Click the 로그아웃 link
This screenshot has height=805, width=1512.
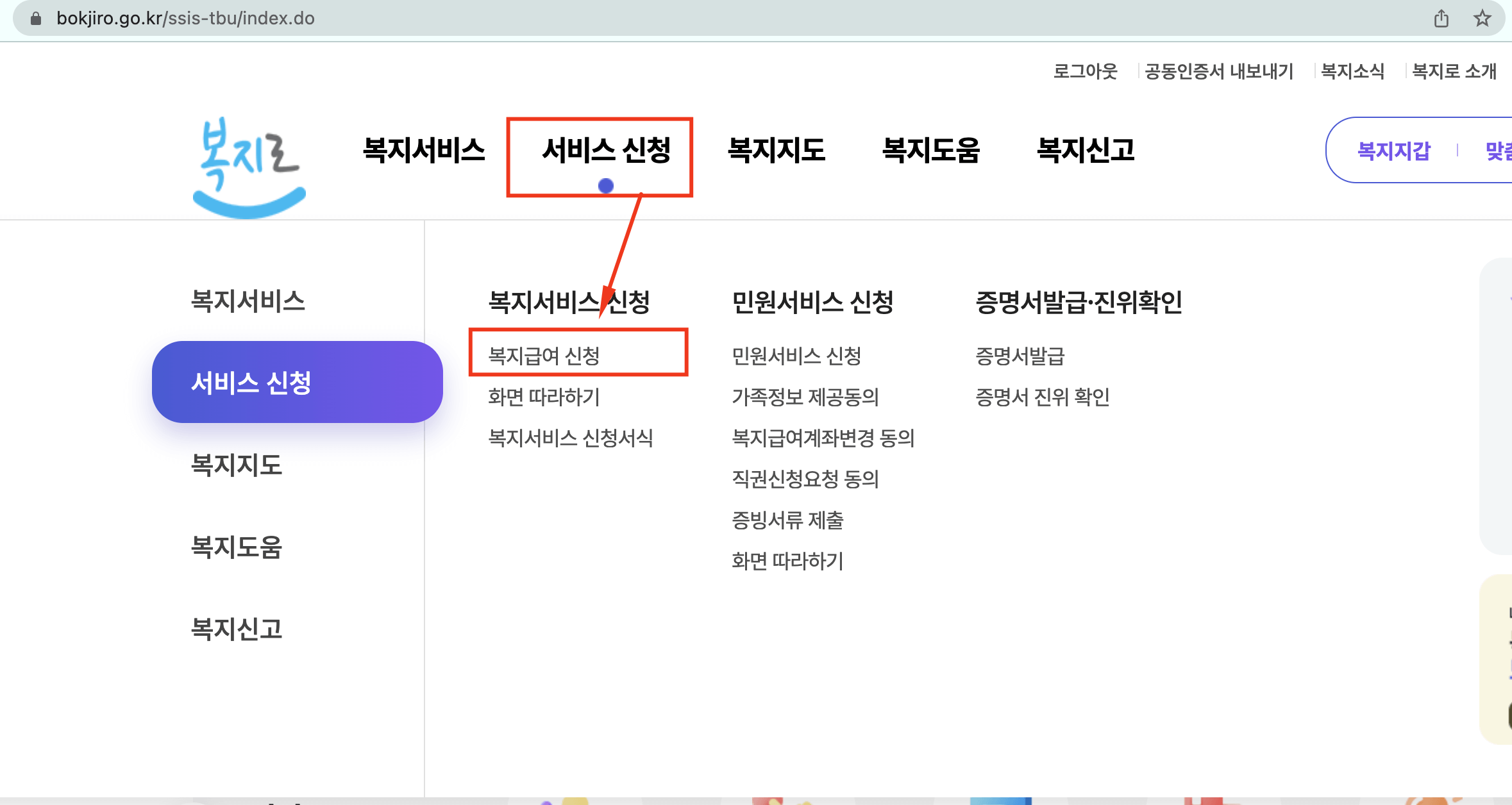(1086, 71)
